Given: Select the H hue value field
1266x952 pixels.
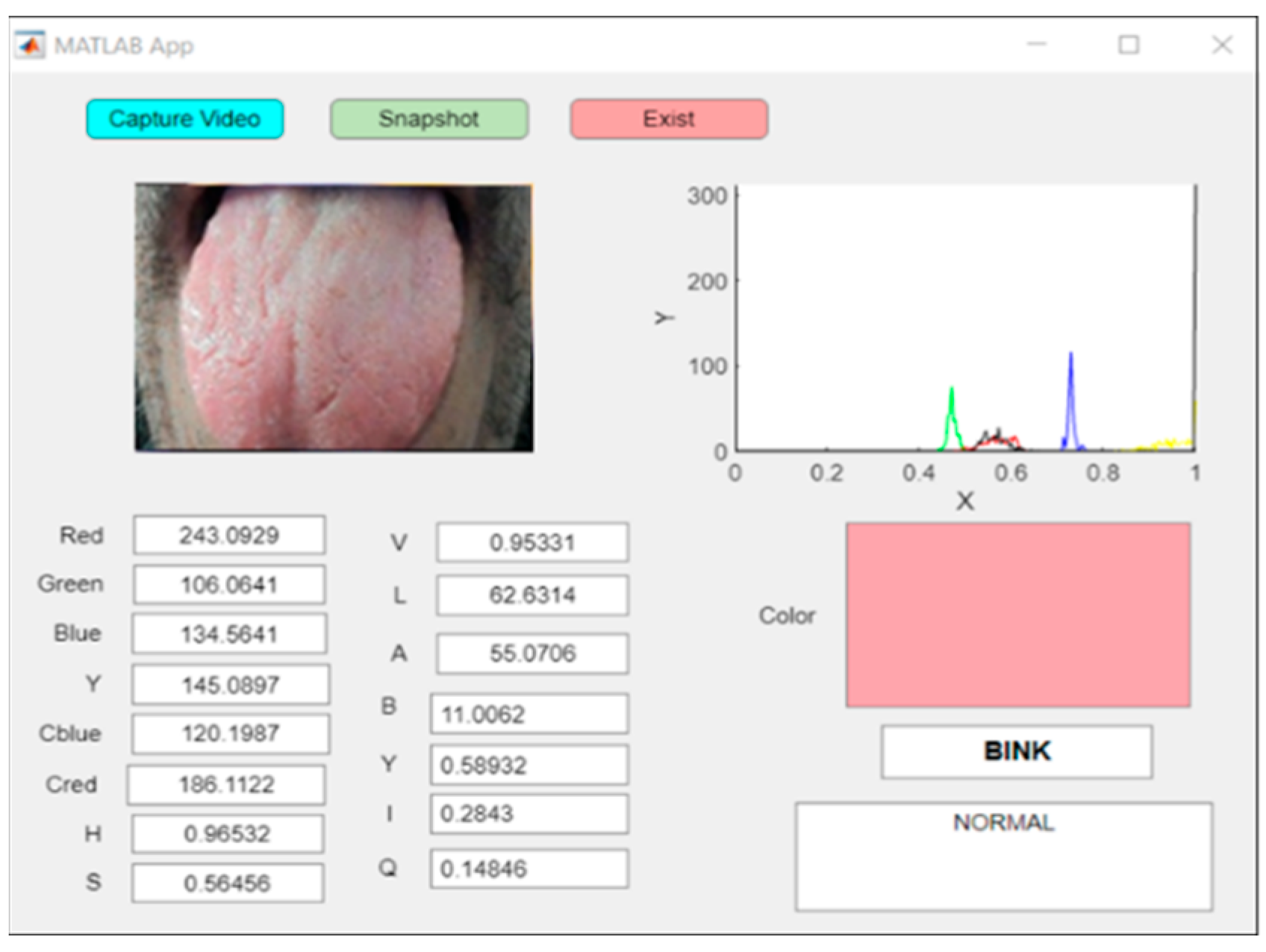Looking at the screenshot, I should tap(228, 833).
